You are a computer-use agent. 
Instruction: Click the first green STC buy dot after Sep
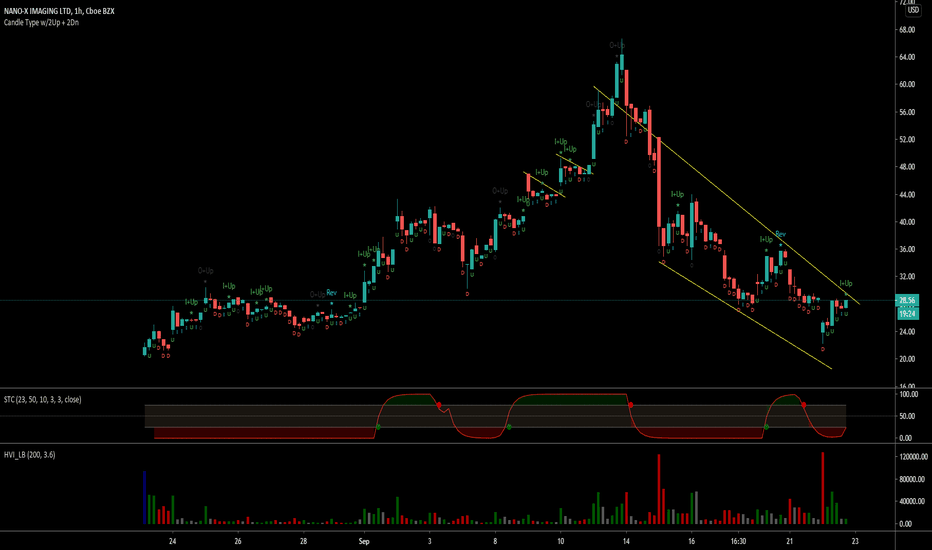point(379,427)
